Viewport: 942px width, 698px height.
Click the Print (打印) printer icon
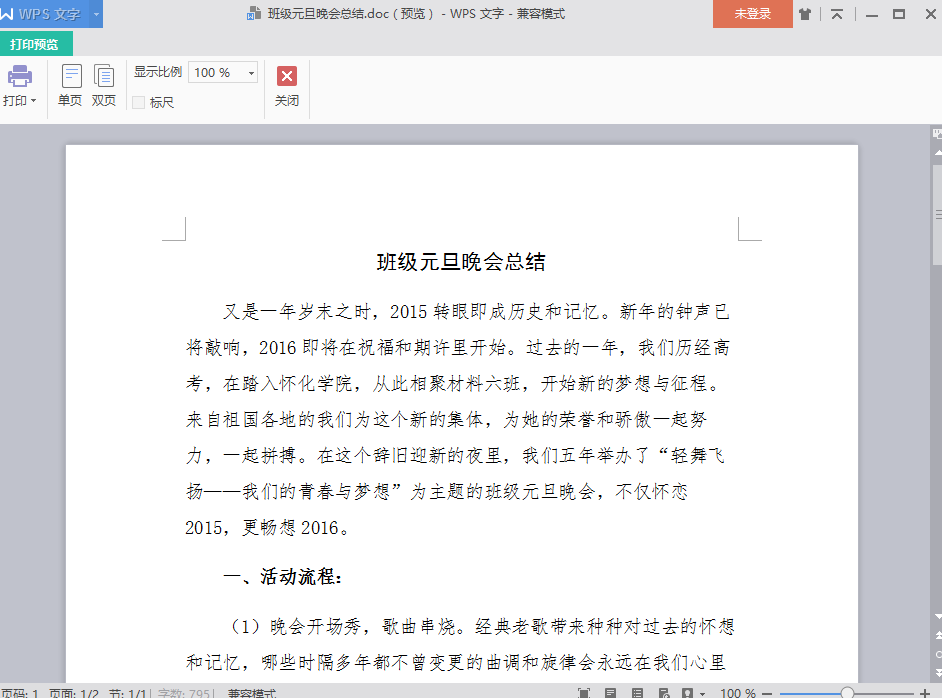[x=20, y=76]
